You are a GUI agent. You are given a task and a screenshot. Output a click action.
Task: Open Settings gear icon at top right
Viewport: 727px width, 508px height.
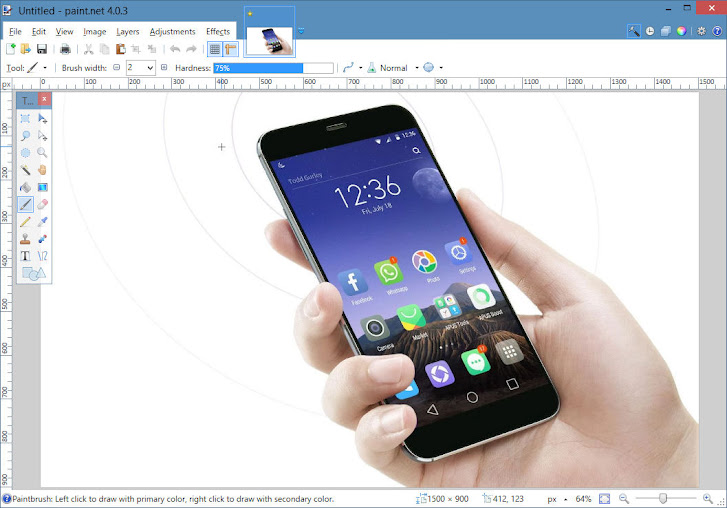[701, 31]
